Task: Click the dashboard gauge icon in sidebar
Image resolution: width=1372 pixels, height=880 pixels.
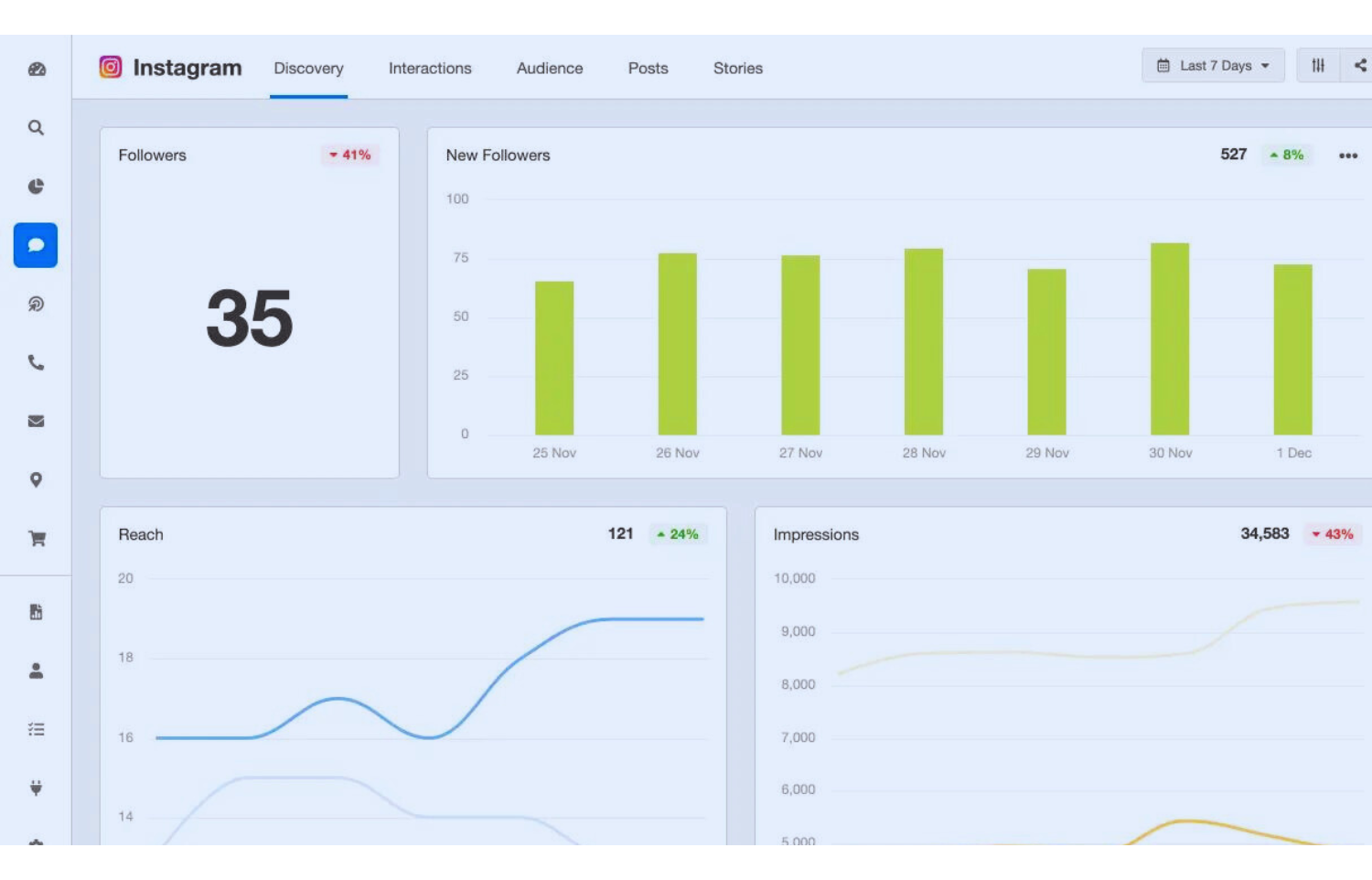Action: click(37, 70)
